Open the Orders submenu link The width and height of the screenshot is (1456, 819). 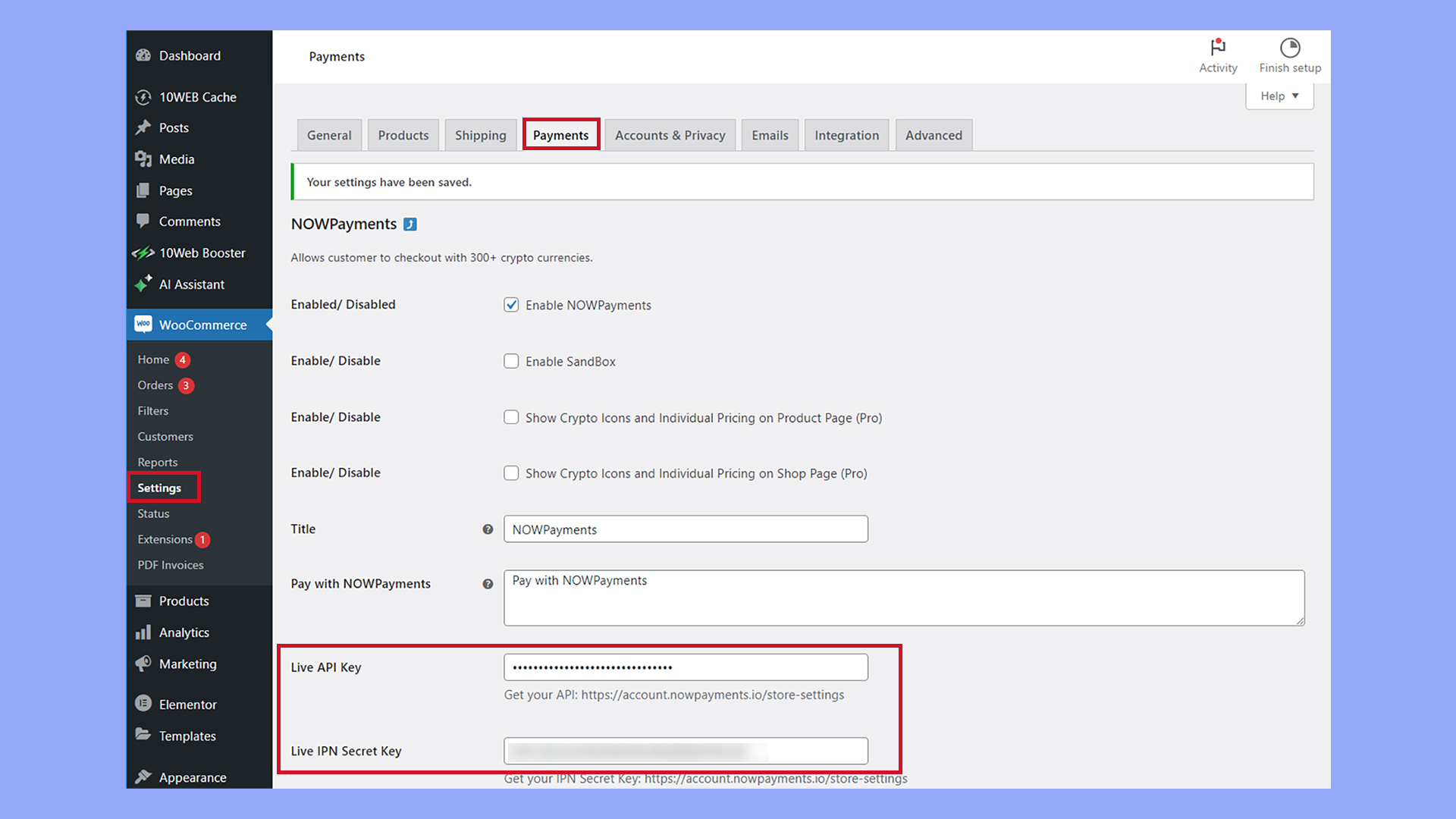tap(155, 385)
